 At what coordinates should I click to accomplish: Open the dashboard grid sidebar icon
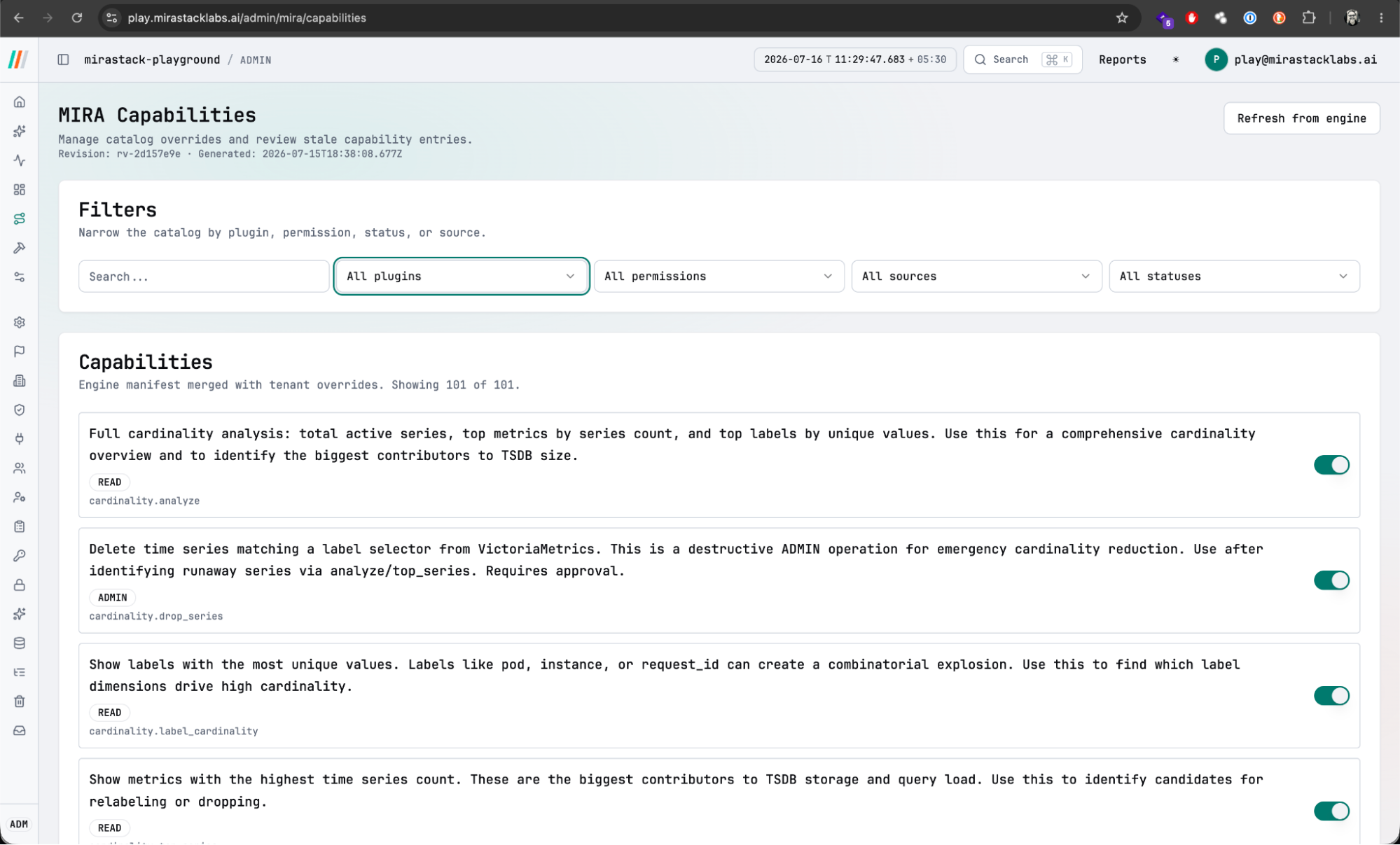tap(20, 190)
